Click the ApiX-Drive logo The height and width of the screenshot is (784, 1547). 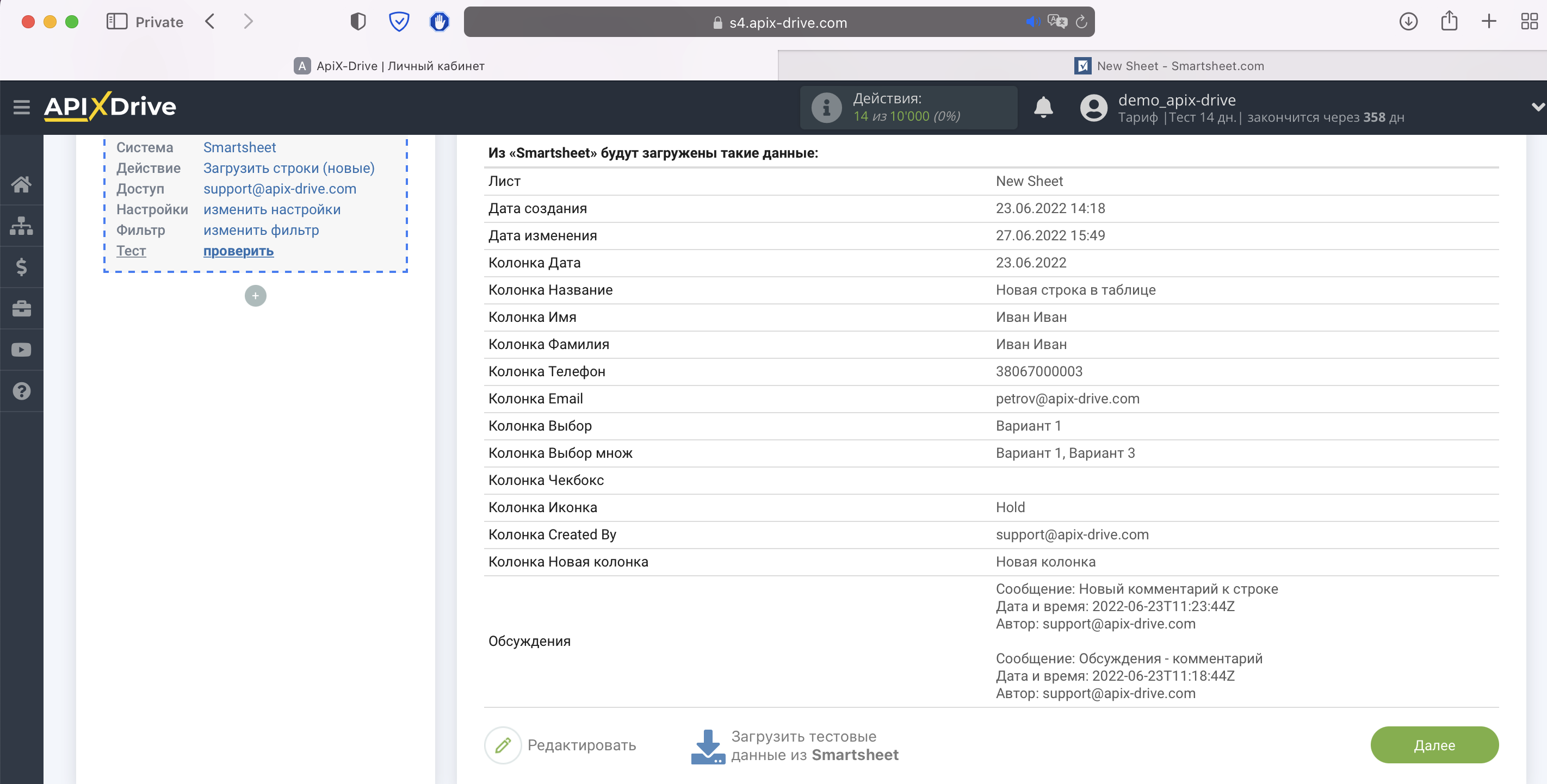pos(110,107)
